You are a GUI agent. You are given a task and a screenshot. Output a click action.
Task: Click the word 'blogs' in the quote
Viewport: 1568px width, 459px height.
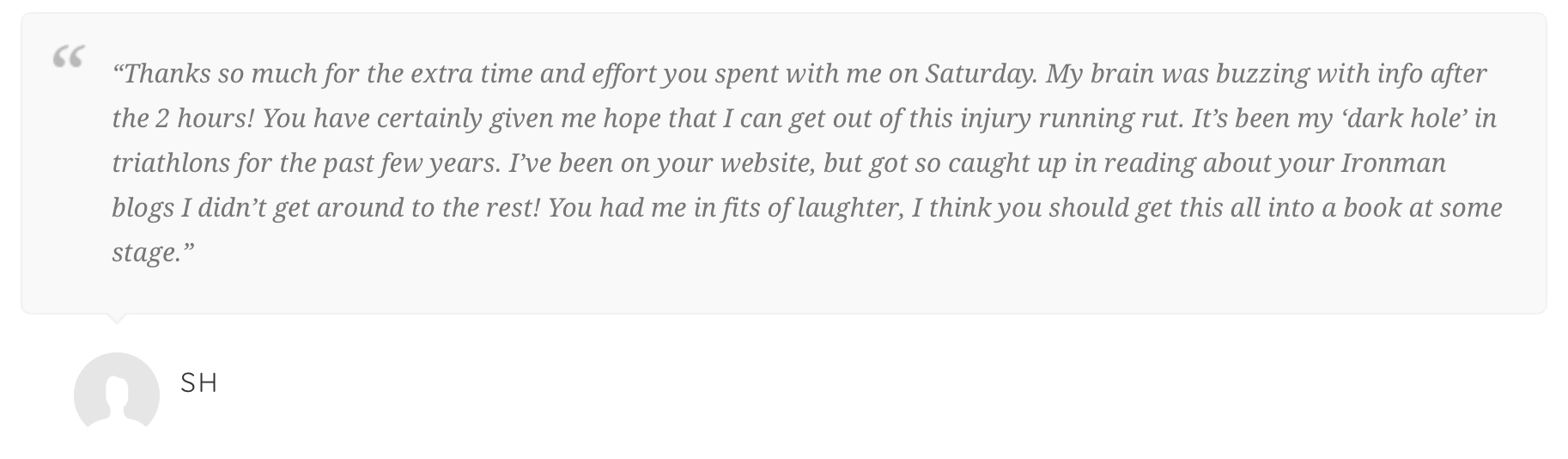[143, 208]
